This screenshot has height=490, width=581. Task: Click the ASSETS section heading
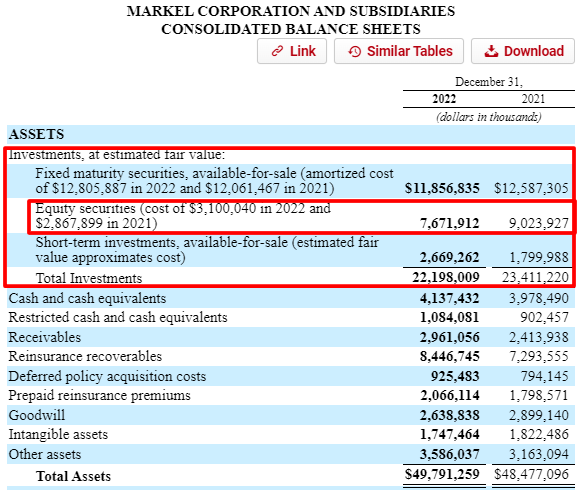pyautogui.click(x=37, y=134)
